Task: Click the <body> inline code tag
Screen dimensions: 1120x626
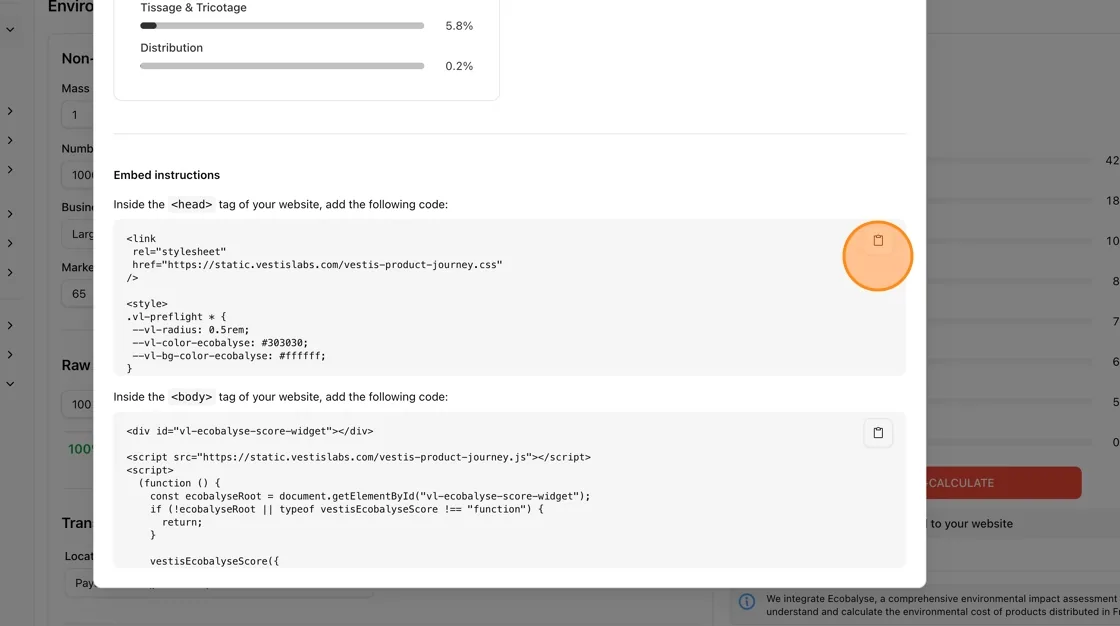Action: pyautogui.click(x=191, y=397)
